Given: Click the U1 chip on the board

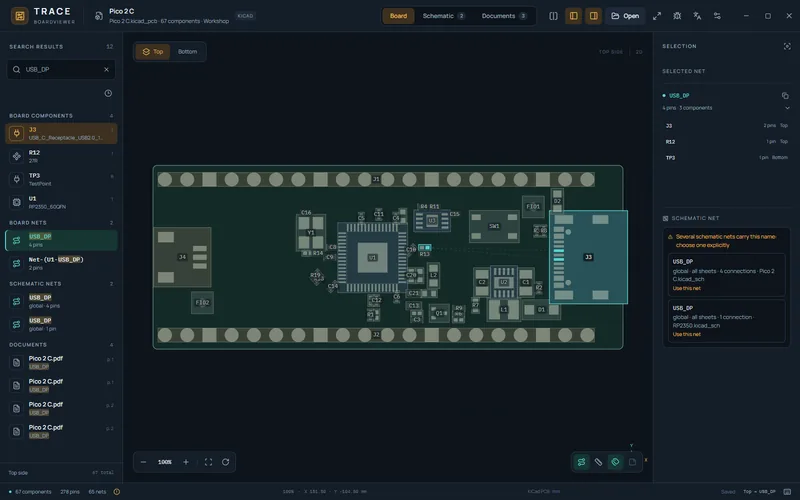Looking at the screenshot, I should pyautogui.click(x=372, y=257).
